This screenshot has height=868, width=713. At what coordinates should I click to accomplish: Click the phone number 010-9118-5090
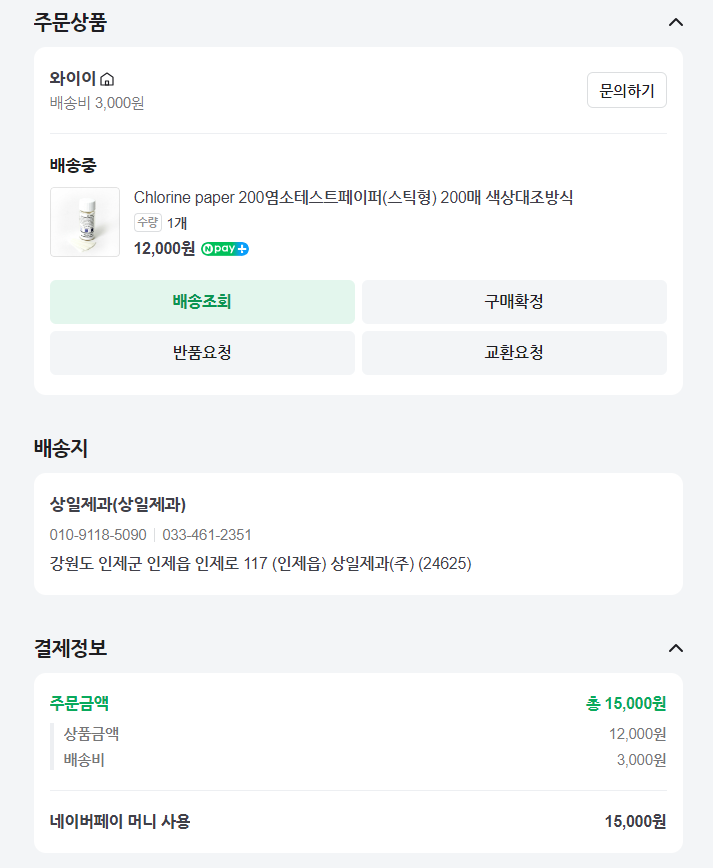point(98,534)
